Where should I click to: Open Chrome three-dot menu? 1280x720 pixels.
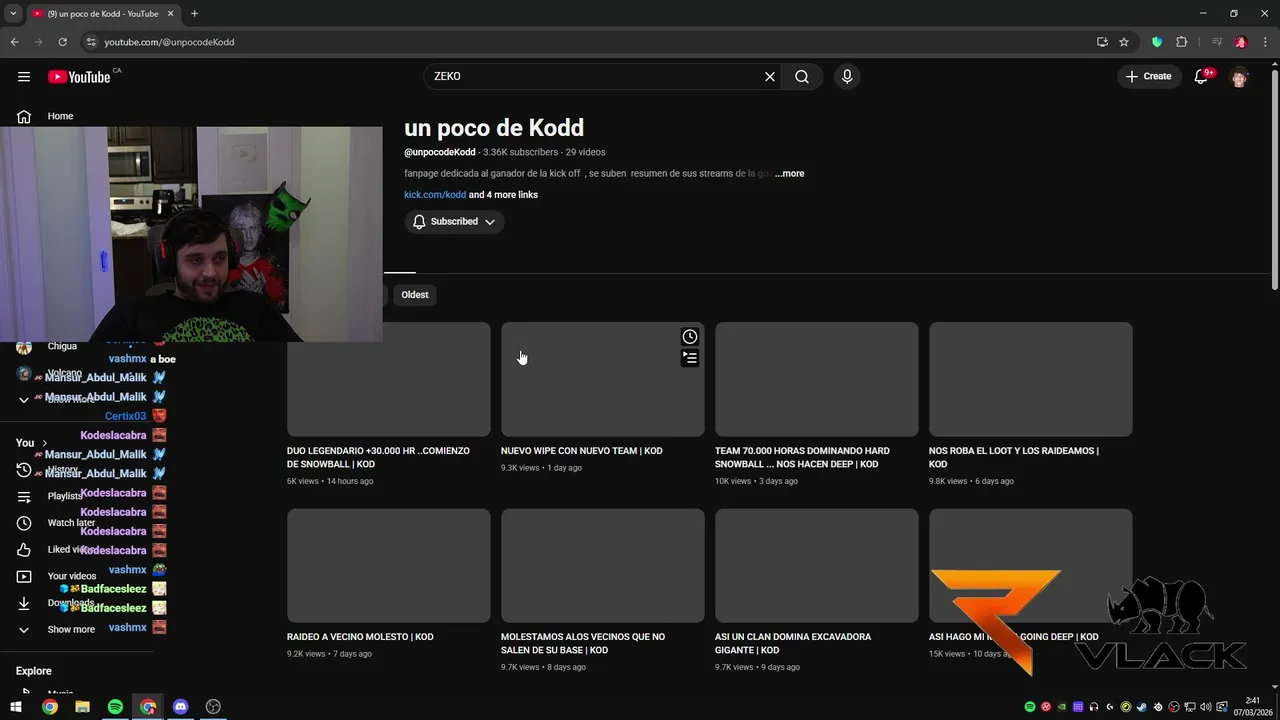point(1264,42)
